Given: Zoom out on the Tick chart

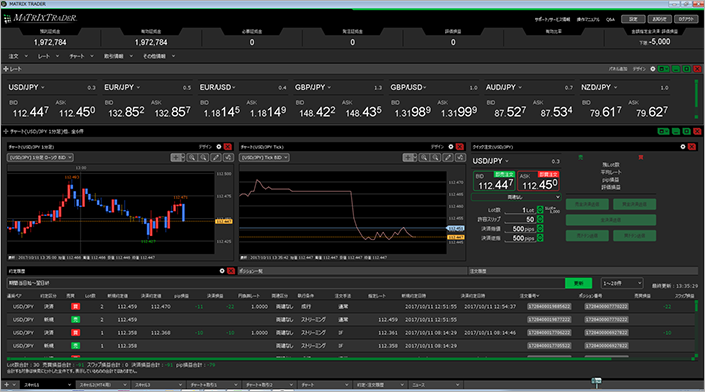Looking at the screenshot, I should click(436, 157).
